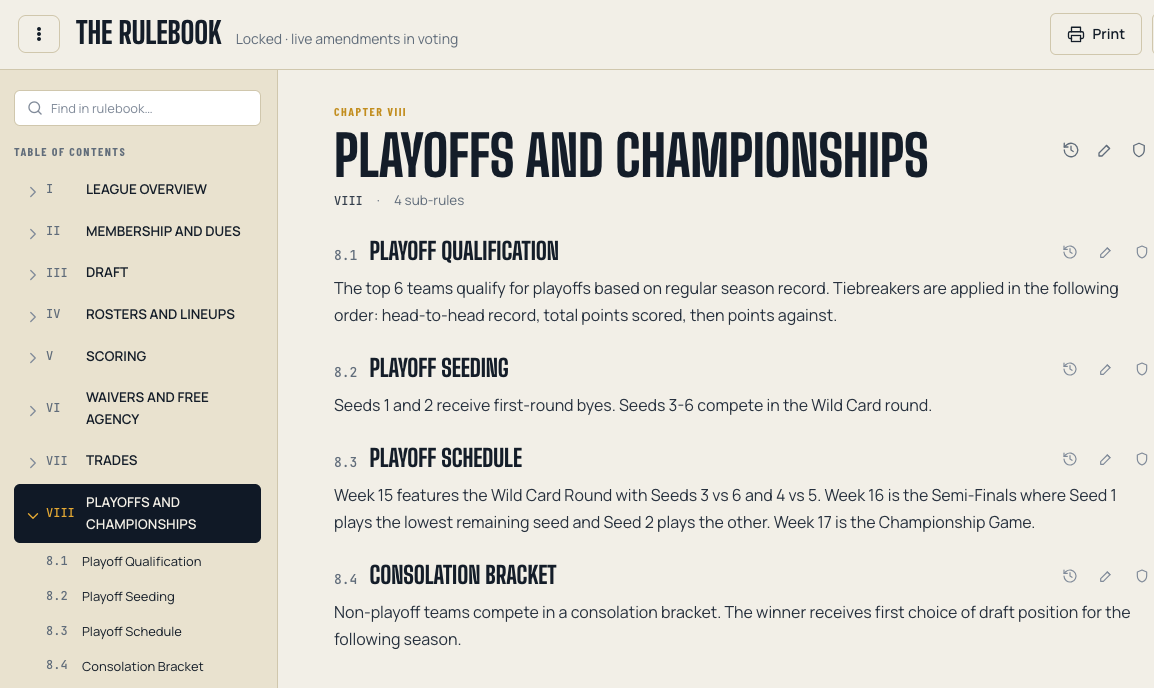Open history for rule 8.1 Playoff Qualification

coord(1070,252)
